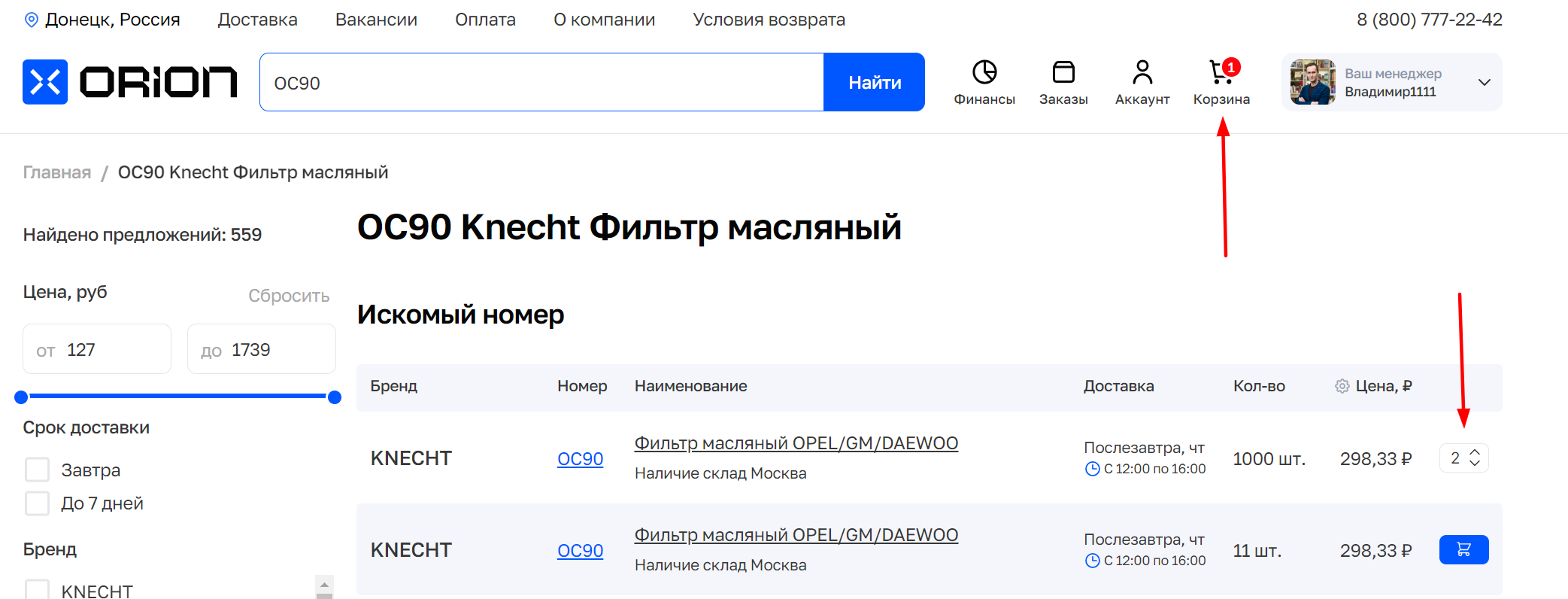Open the Аккаунт profile icon

1142,73
